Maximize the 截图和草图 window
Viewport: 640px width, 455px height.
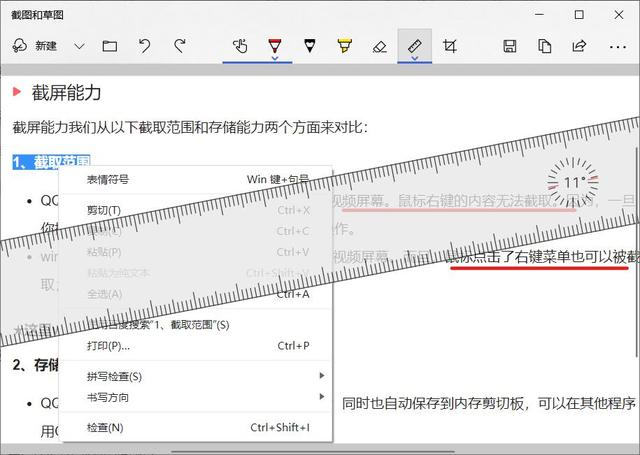click(x=579, y=15)
